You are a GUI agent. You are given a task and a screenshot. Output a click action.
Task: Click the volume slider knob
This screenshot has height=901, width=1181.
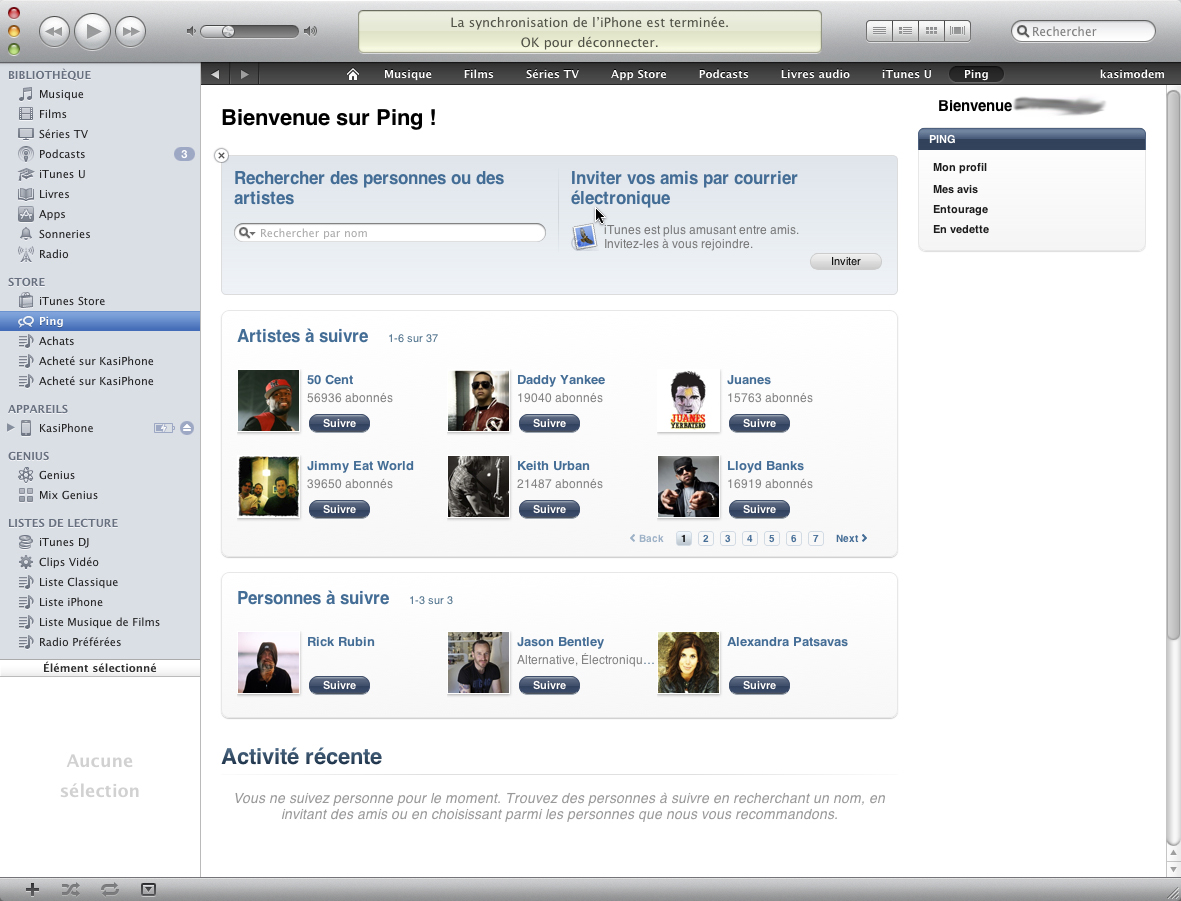(228, 31)
